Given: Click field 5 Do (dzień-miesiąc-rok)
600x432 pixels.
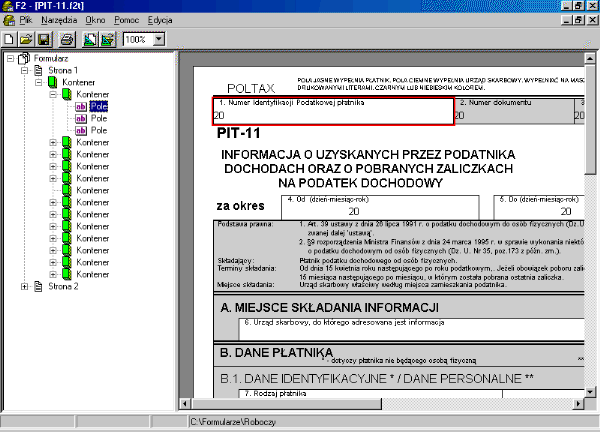Looking at the screenshot, I should (539, 207).
